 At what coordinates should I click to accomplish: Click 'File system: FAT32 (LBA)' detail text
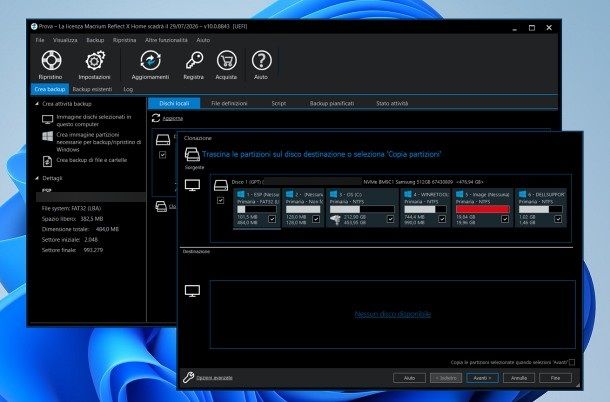click(x=71, y=208)
